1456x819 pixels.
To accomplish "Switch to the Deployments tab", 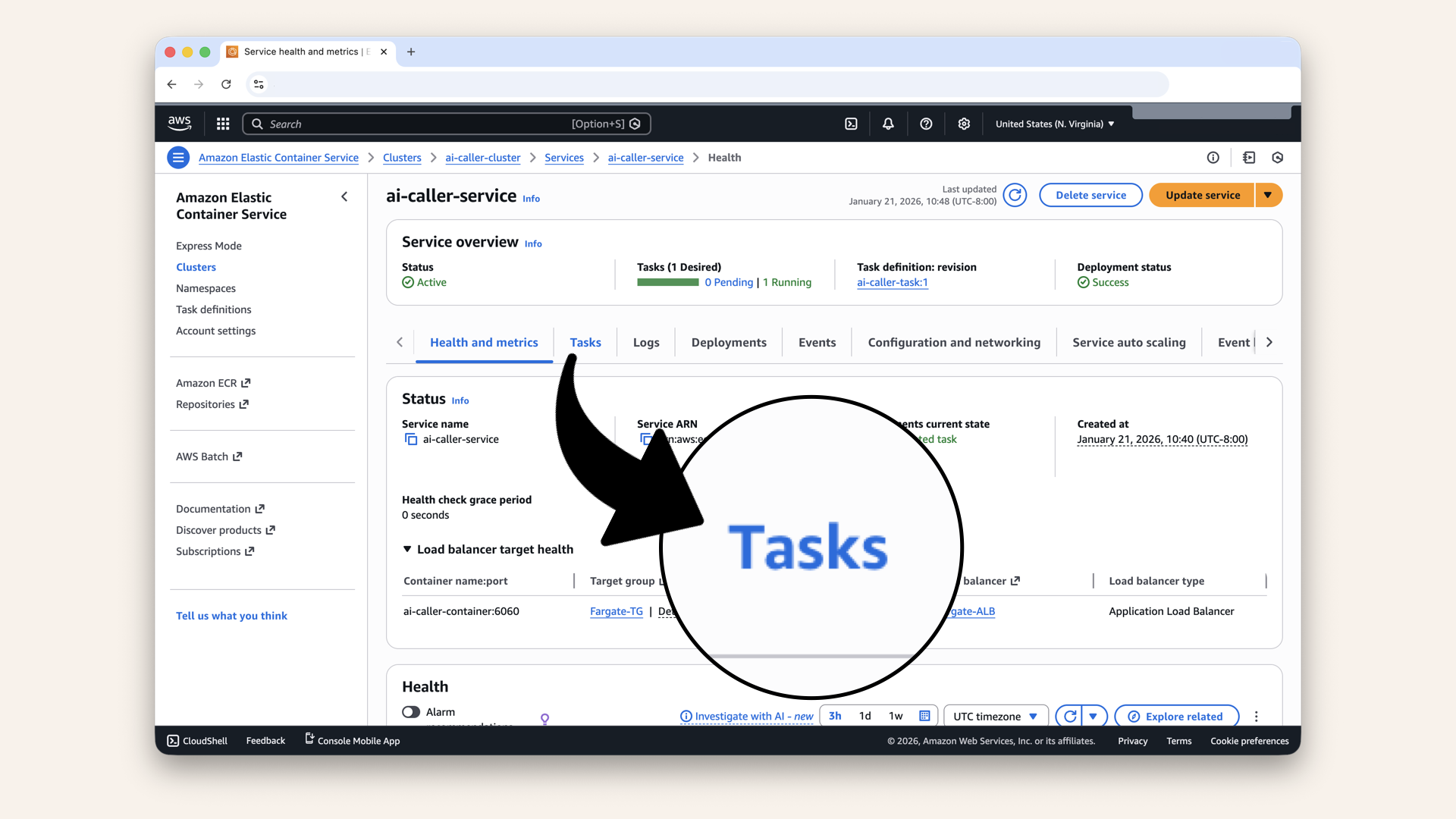I will click(728, 343).
